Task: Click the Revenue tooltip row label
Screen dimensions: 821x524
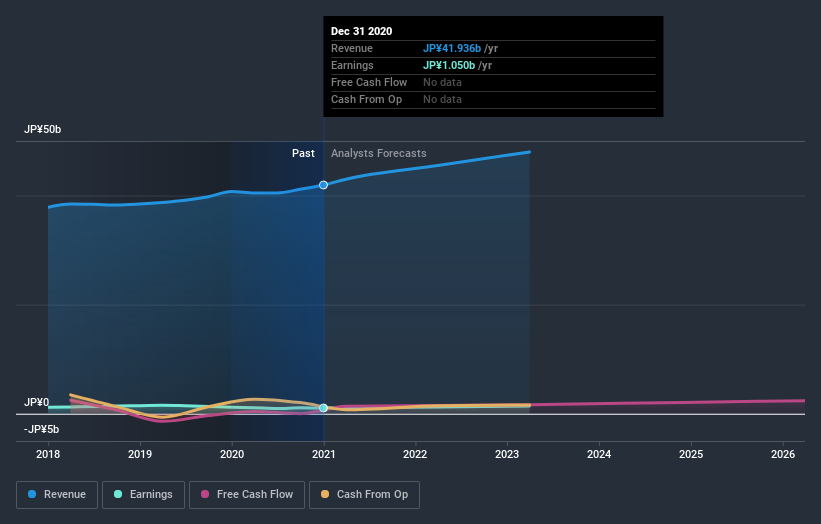Action: (352, 48)
